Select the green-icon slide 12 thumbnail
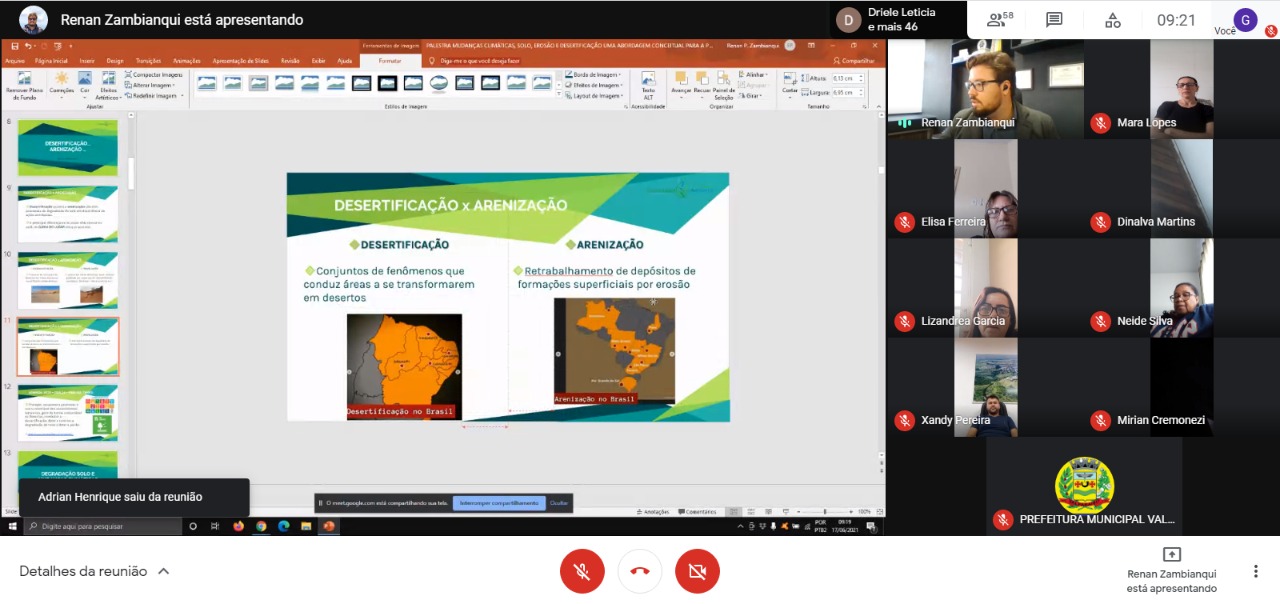 point(67,413)
